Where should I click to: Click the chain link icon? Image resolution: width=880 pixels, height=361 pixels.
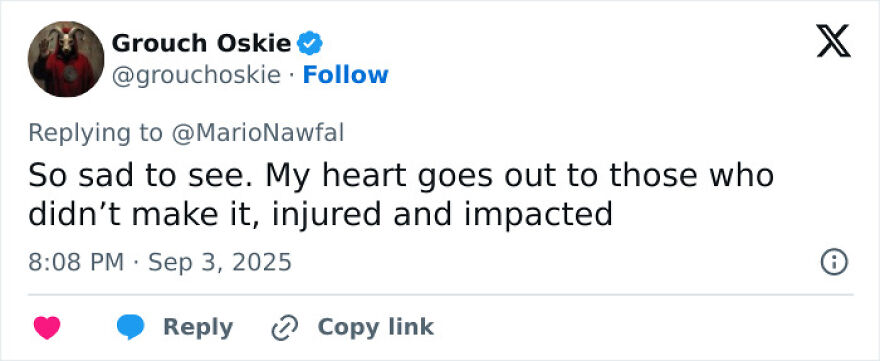[284, 328]
